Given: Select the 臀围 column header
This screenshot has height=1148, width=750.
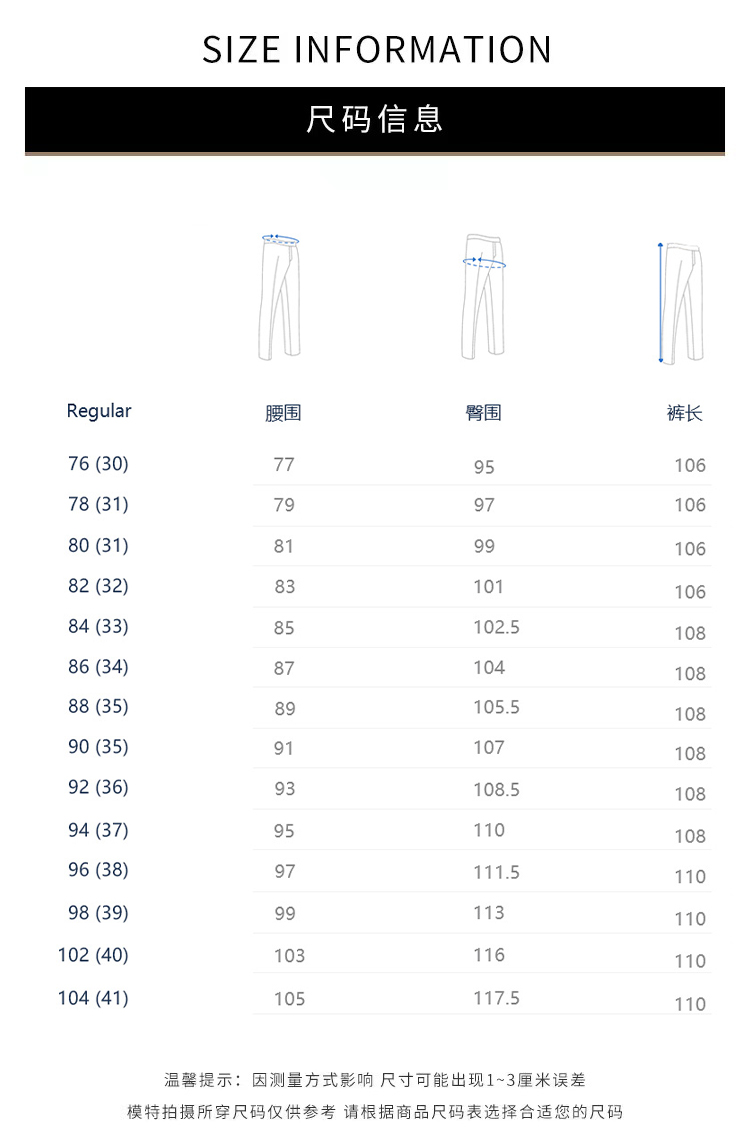Looking at the screenshot, I should [x=484, y=413].
